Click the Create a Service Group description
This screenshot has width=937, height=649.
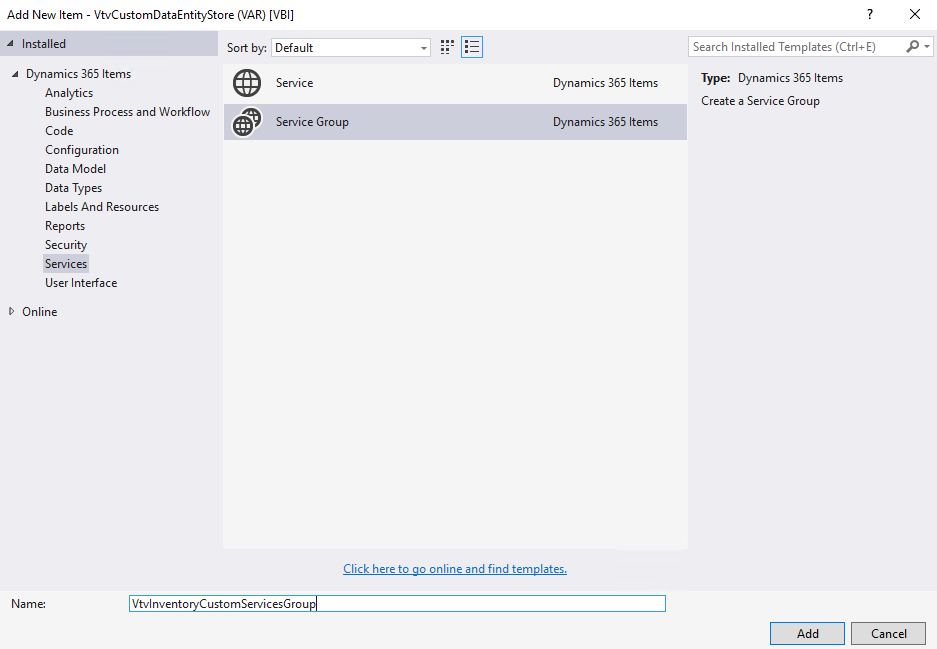coord(760,101)
